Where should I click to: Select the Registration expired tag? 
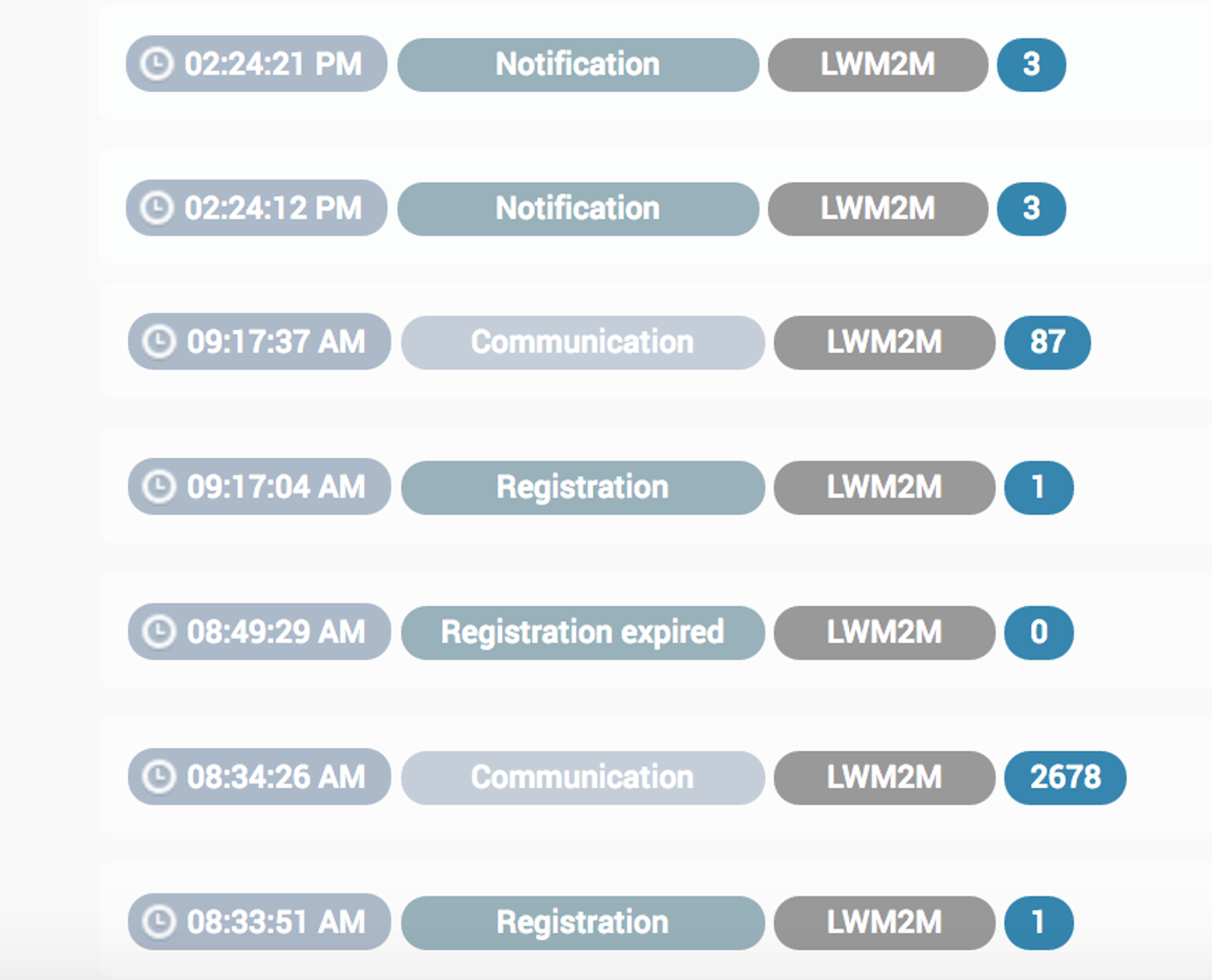583,632
